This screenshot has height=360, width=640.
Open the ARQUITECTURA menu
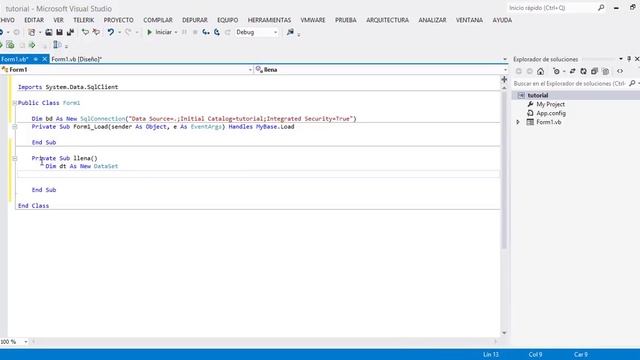(x=387, y=20)
